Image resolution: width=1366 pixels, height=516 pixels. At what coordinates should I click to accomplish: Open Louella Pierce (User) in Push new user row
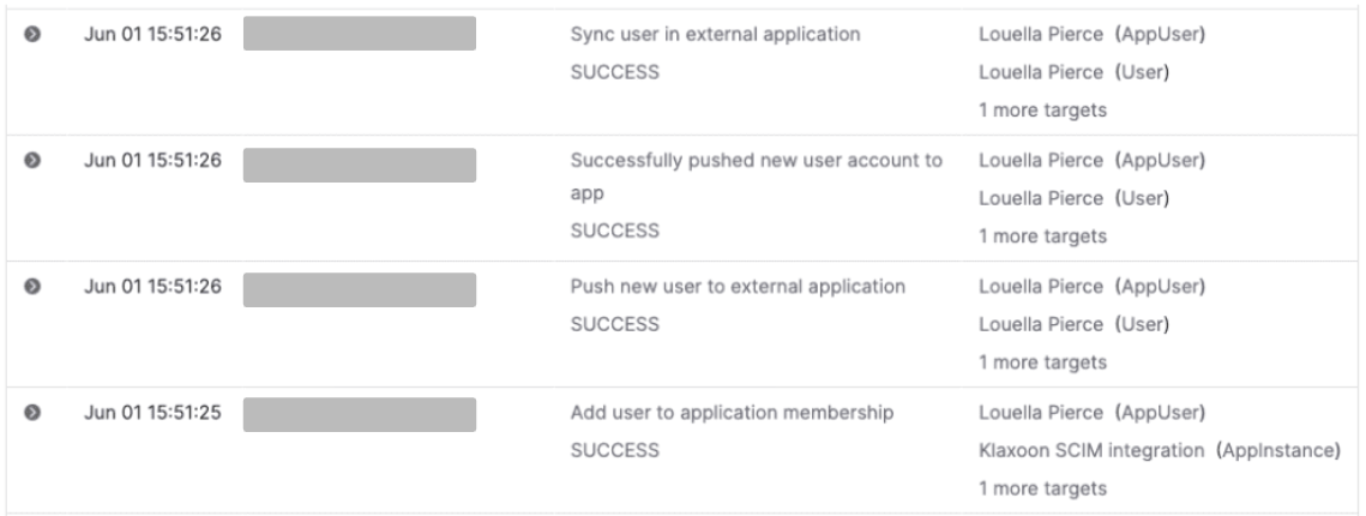point(1073,324)
